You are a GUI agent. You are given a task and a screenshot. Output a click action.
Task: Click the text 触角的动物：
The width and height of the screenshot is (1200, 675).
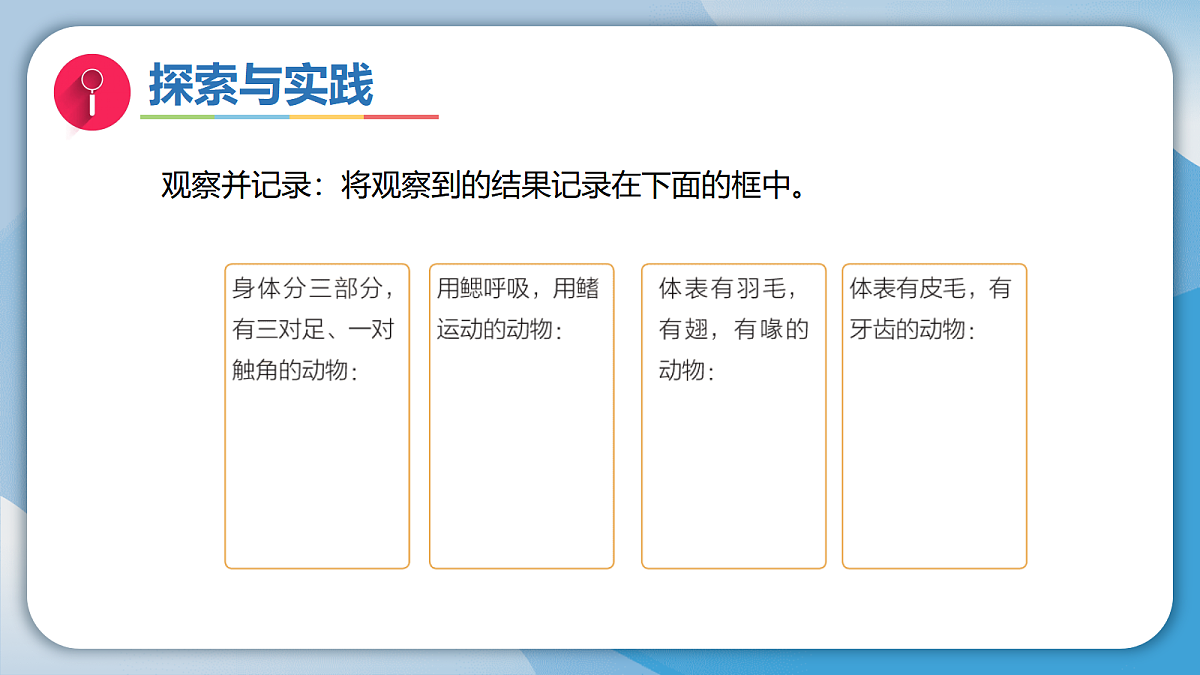[296, 370]
